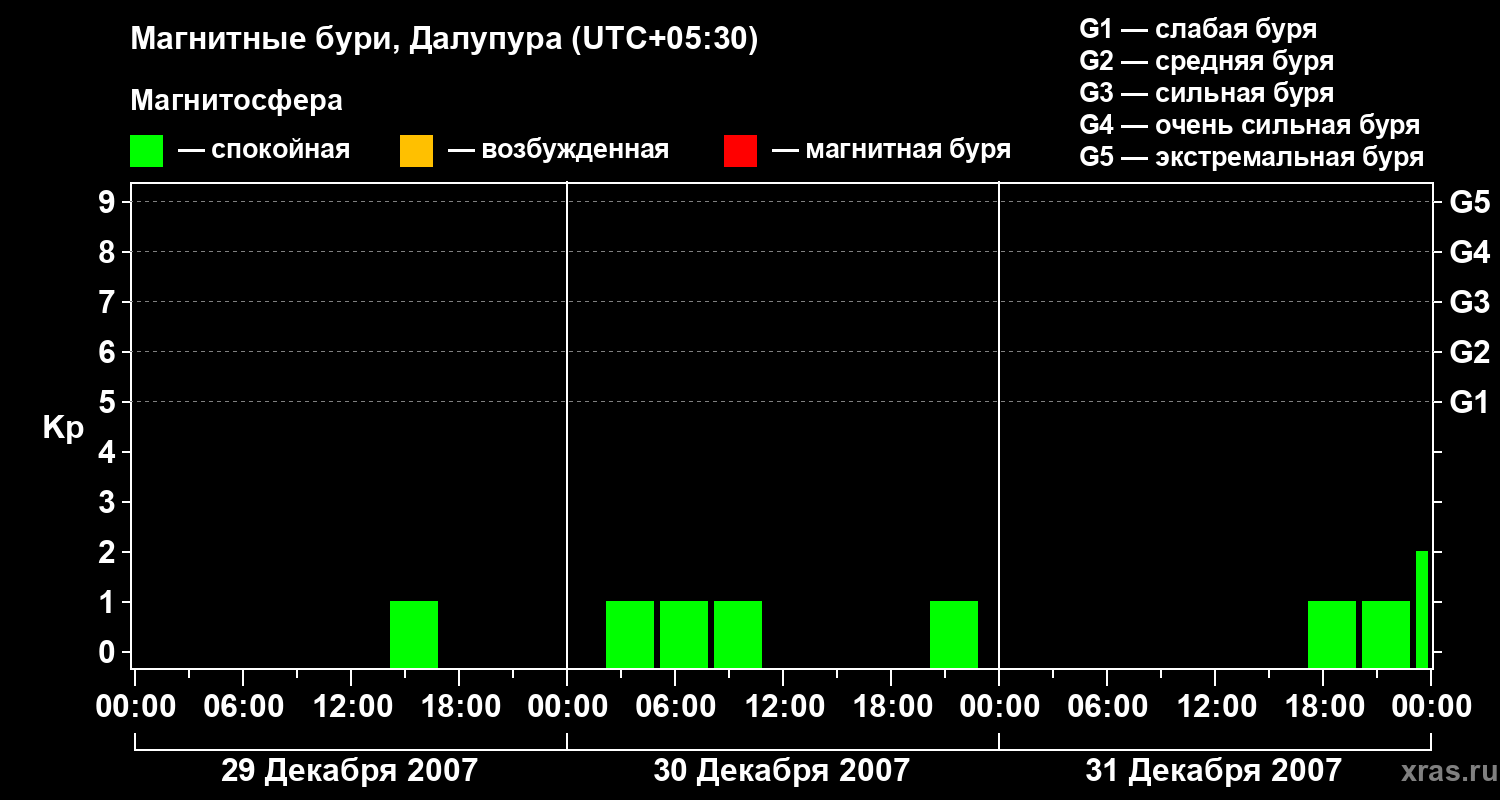Click the G5 label on right axis
The width and height of the screenshot is (1500, 800).
point(1469,202)
